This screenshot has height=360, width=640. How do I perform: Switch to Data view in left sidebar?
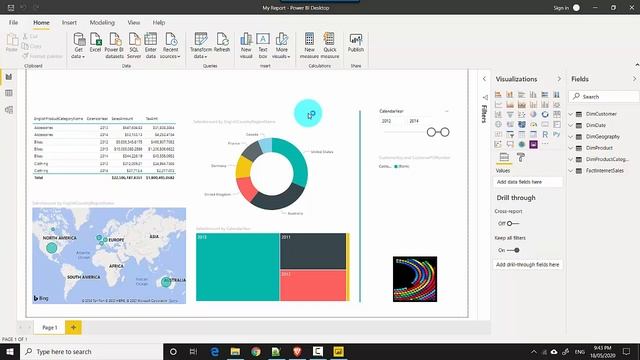(9, 93)
